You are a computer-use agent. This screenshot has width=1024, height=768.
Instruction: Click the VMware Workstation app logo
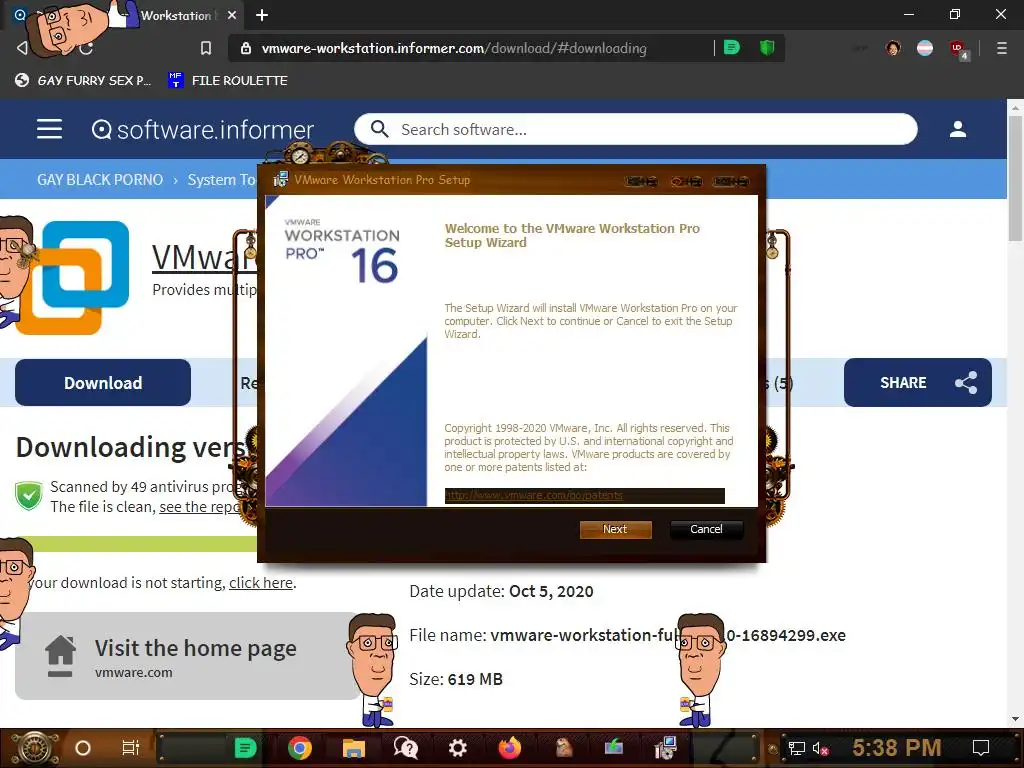point(73,278)
